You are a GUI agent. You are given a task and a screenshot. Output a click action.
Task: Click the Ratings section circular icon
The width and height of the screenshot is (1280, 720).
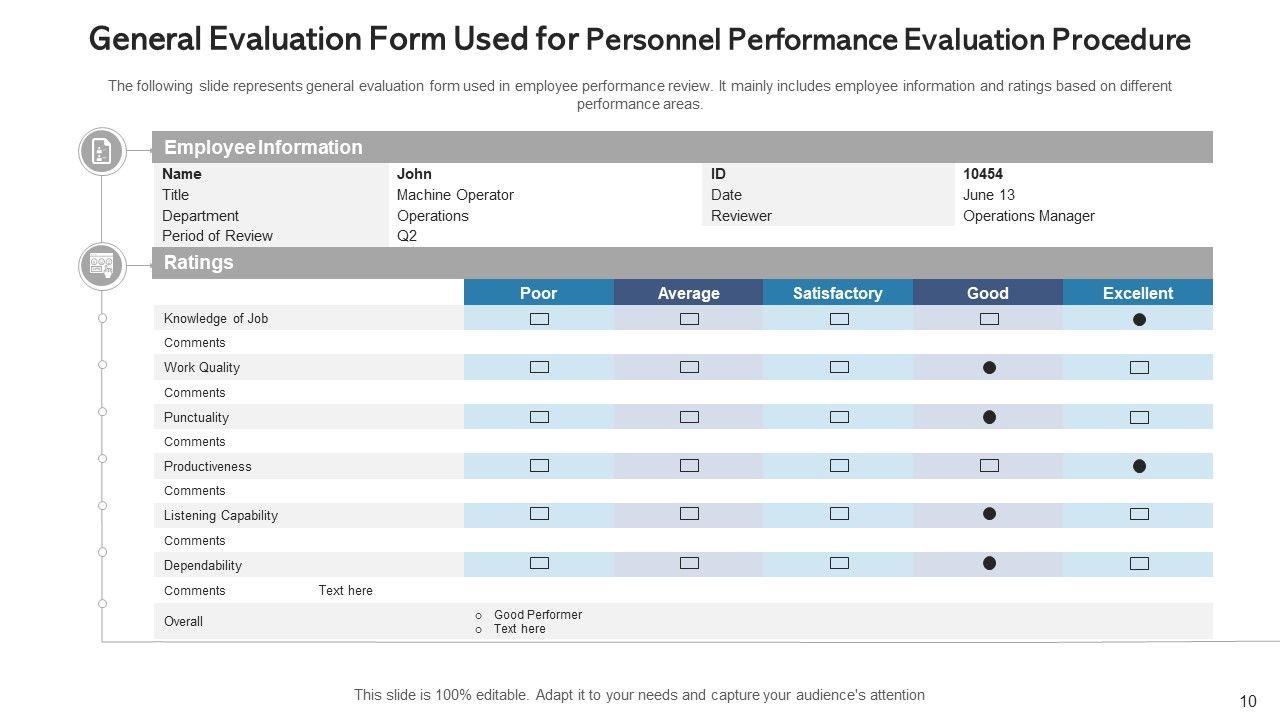[102, 266]
